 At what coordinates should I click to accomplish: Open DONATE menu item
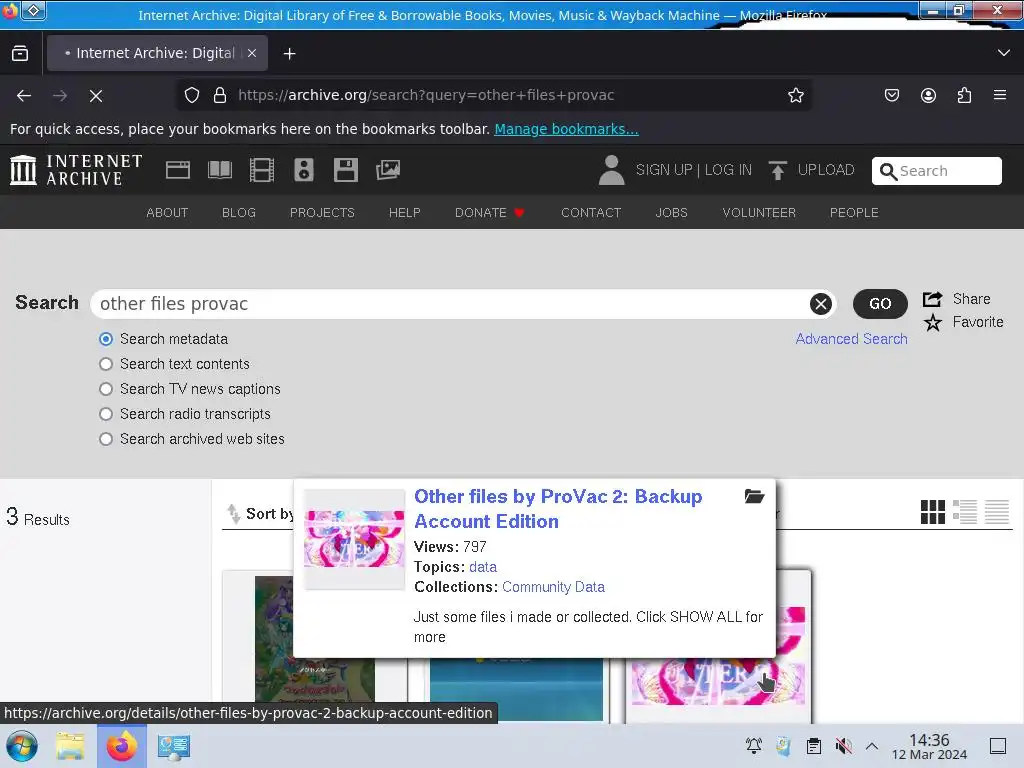(x=489, y=213)
